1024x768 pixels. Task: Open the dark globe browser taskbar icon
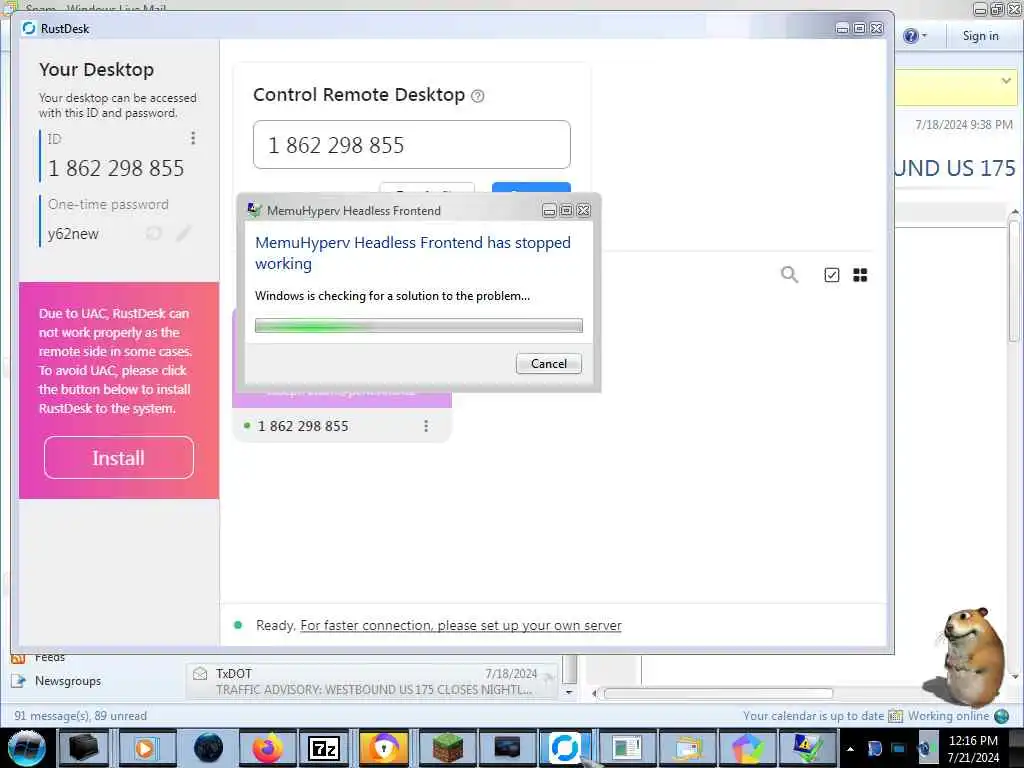[209, 748]
